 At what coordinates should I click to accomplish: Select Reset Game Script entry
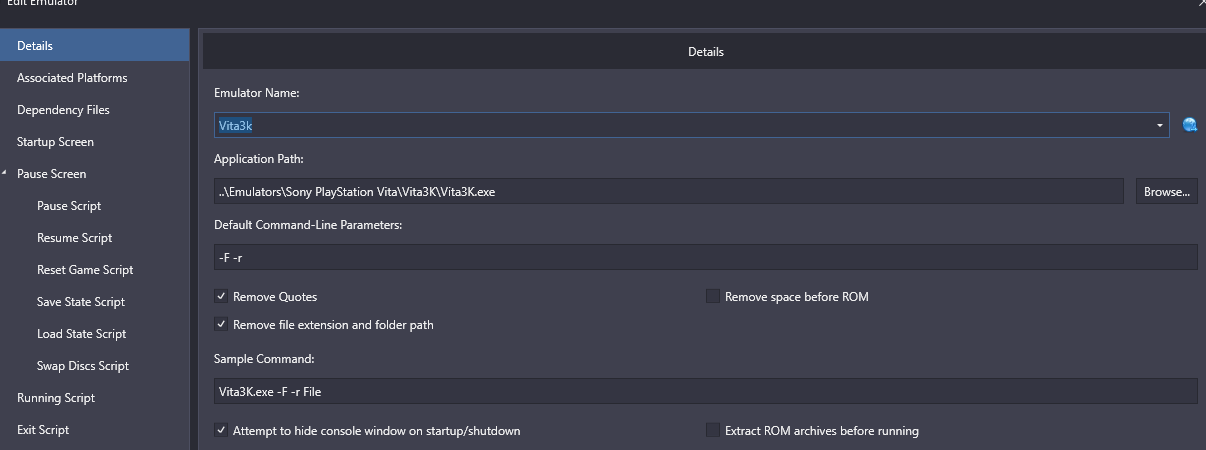click(85, 270)
